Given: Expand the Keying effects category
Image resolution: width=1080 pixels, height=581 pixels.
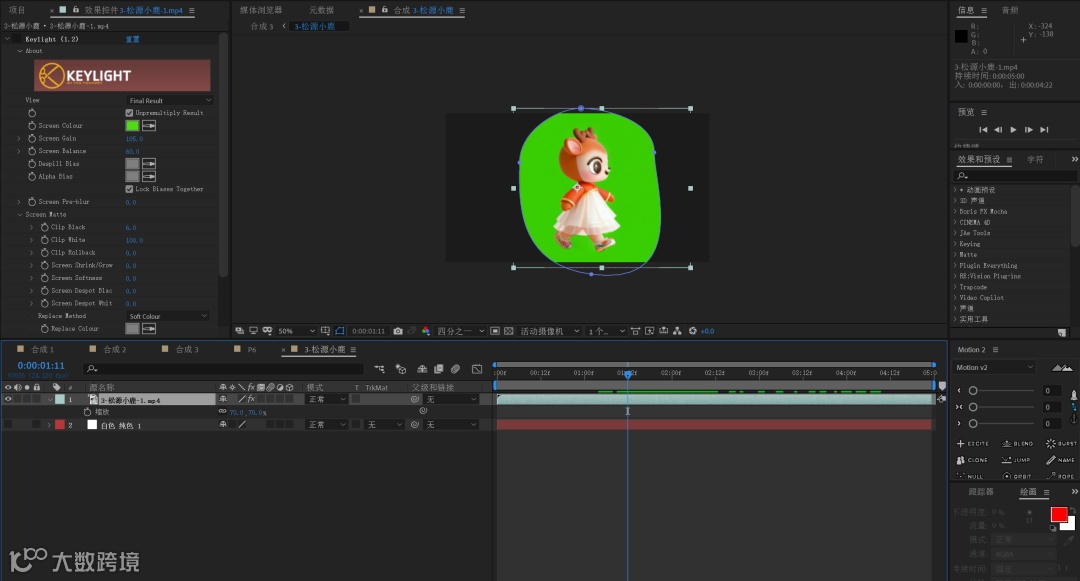Looking at the screenshot, I should pos(955,244).
